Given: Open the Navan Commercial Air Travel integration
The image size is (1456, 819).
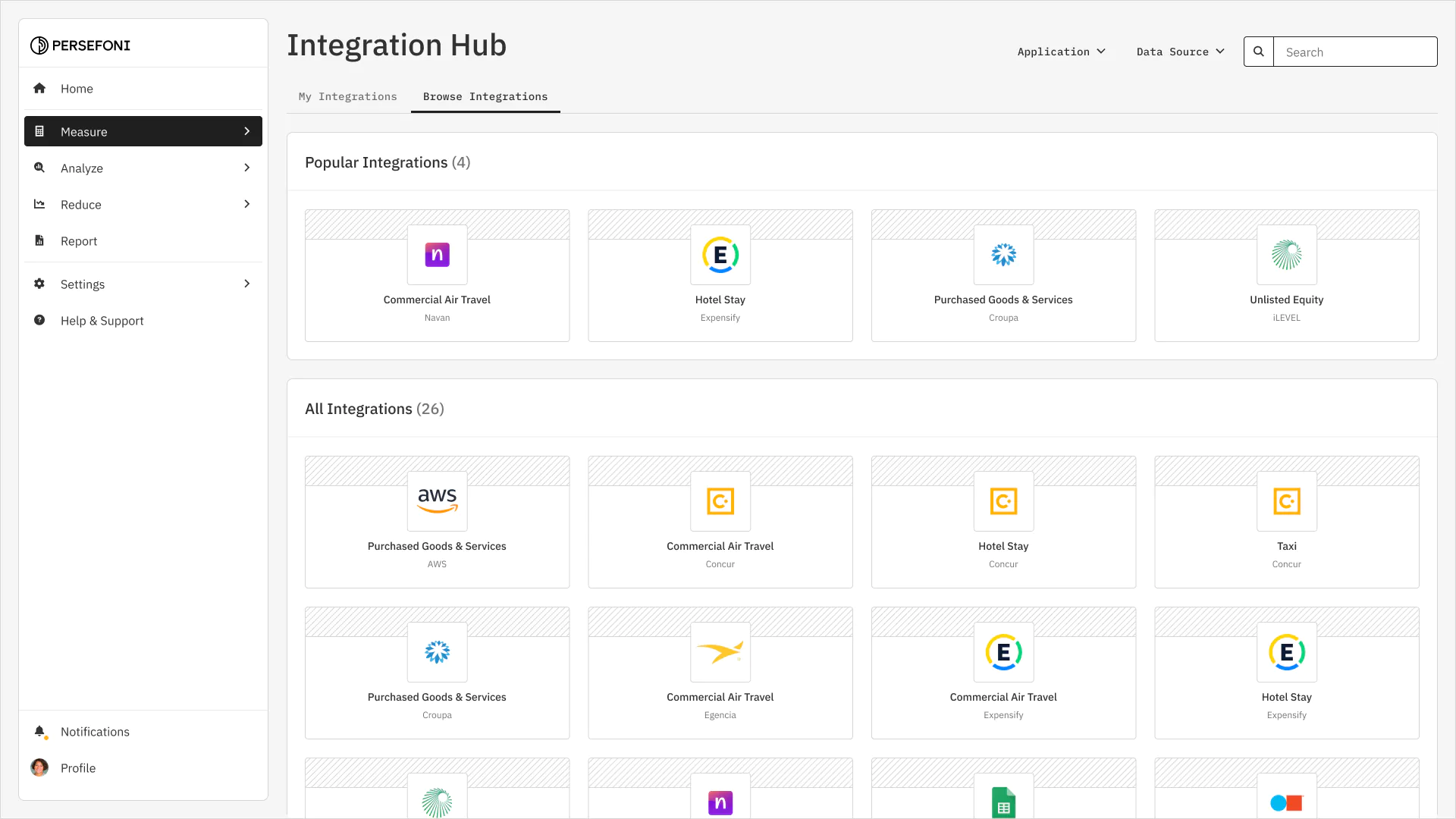Looking at the screenshot, I should pyautogui.click(x=437, y=275).
